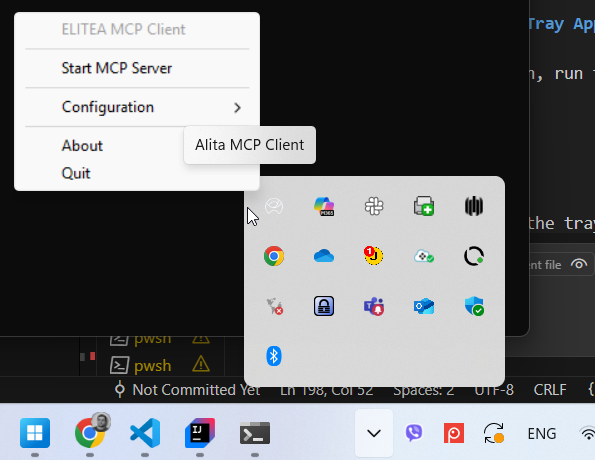Collapse the hidden icons tray chevron

(374, 433)
